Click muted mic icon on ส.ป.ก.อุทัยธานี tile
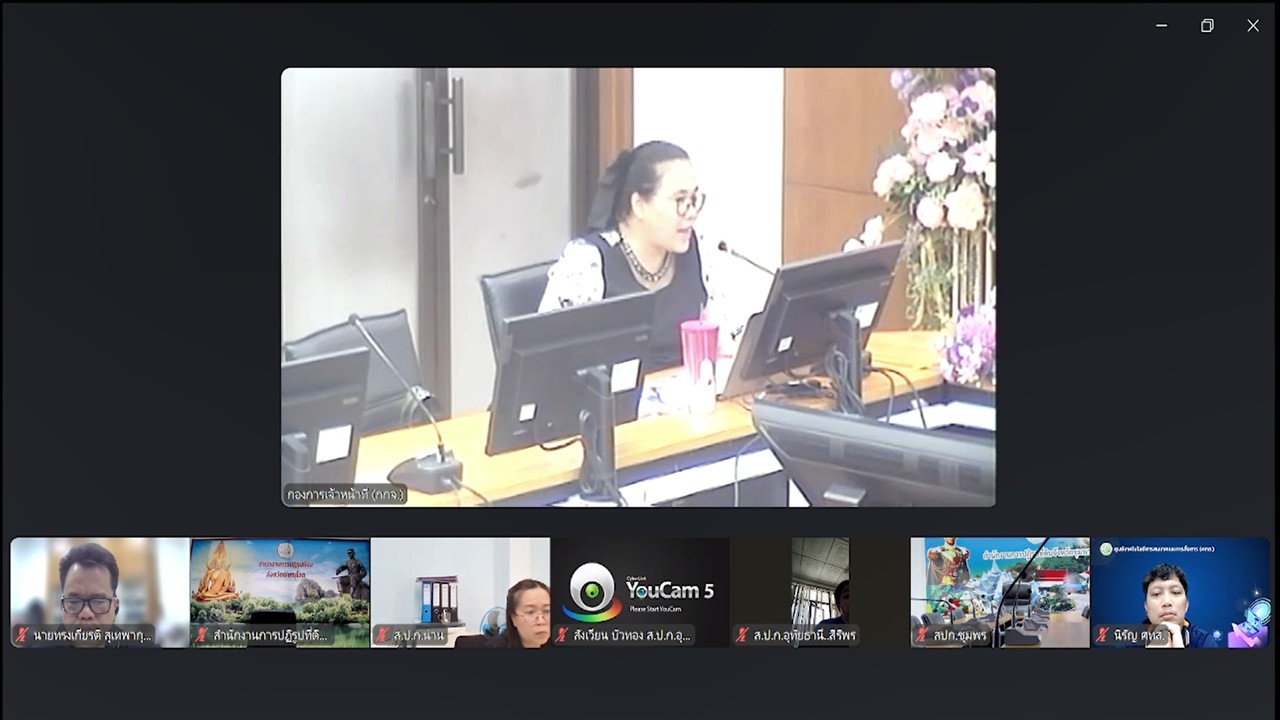 (x=742, y=635)
